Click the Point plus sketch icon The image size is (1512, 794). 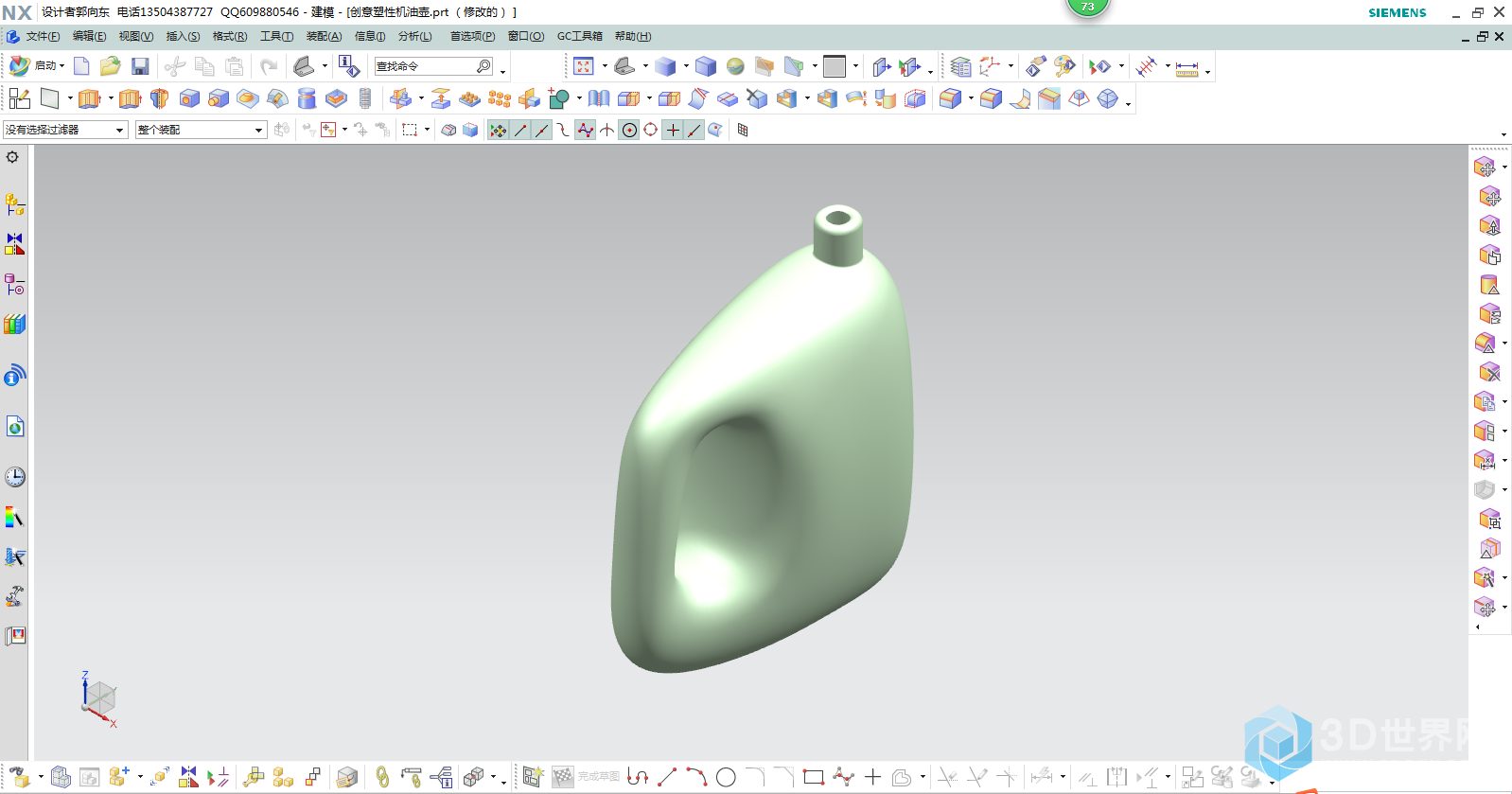coord(872,777)
